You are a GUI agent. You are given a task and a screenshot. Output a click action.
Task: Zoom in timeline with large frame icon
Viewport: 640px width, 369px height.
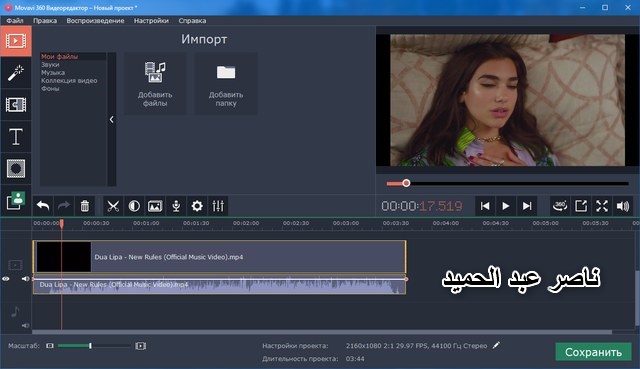coord(140,346)
